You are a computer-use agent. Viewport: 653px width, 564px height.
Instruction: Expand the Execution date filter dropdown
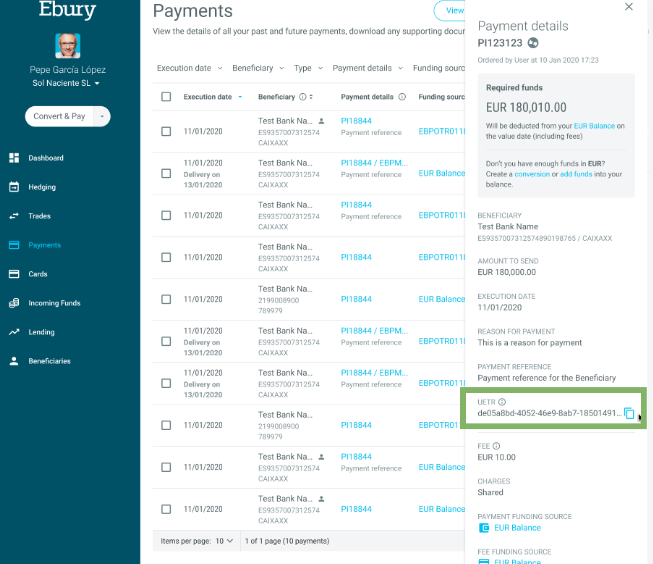coord(189,68)
